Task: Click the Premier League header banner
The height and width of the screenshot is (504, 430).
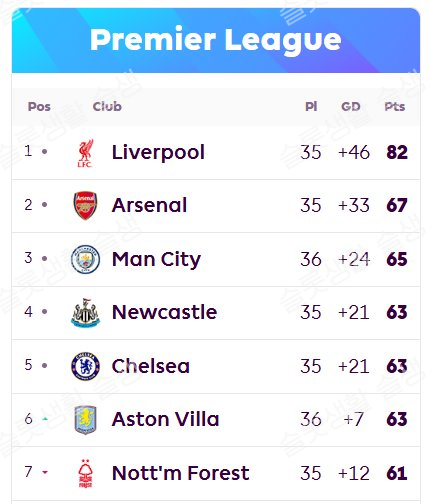Action: click(x=216, y=40)
